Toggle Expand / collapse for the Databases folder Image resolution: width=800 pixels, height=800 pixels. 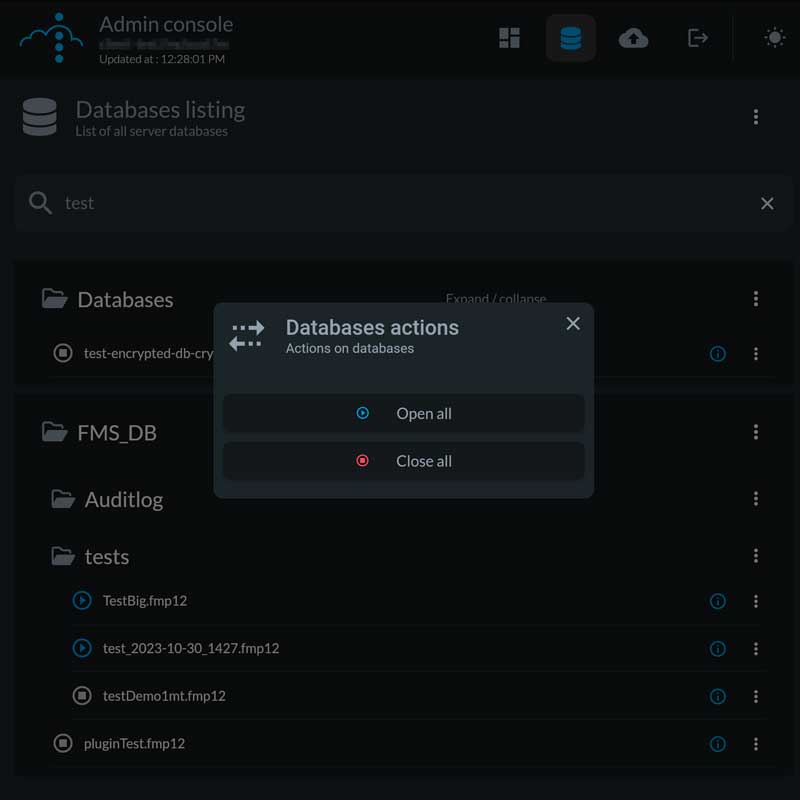point(496,299)
